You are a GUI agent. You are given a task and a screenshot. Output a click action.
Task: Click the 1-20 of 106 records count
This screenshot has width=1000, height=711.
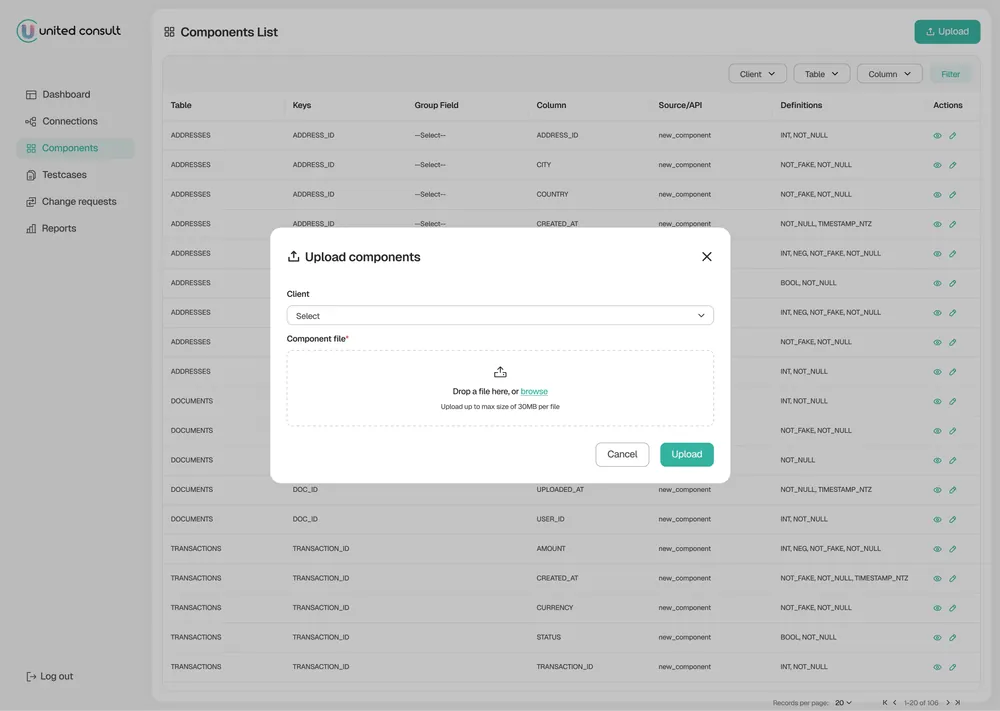click(921, 703)
